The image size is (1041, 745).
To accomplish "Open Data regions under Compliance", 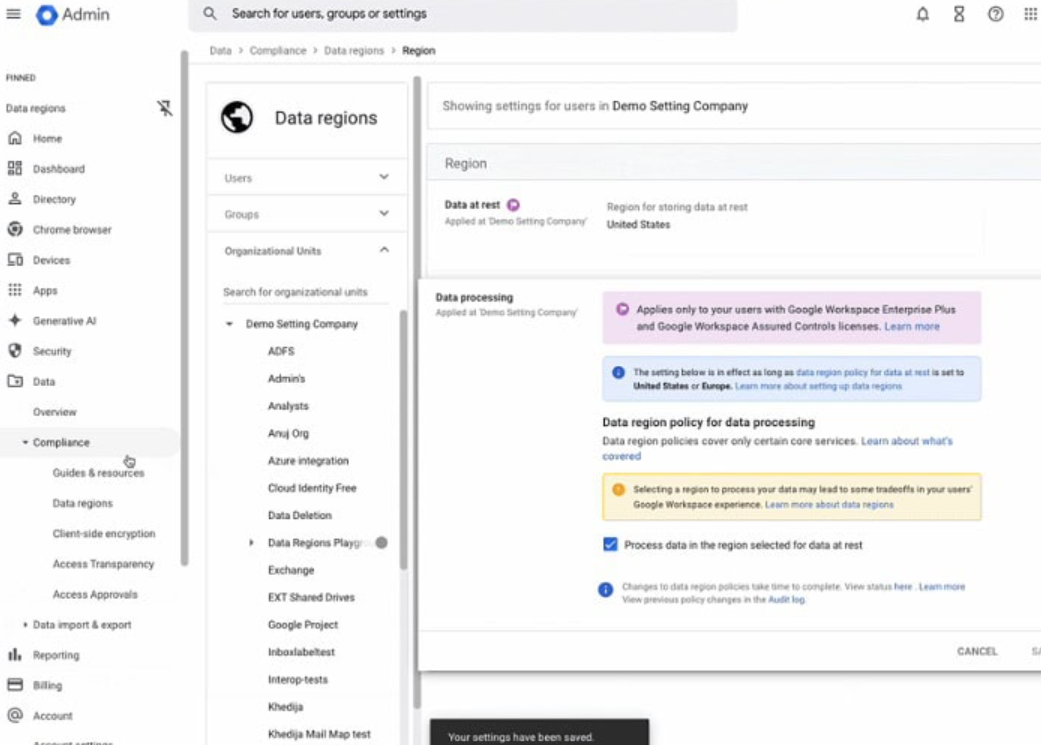I will [83, 503].
